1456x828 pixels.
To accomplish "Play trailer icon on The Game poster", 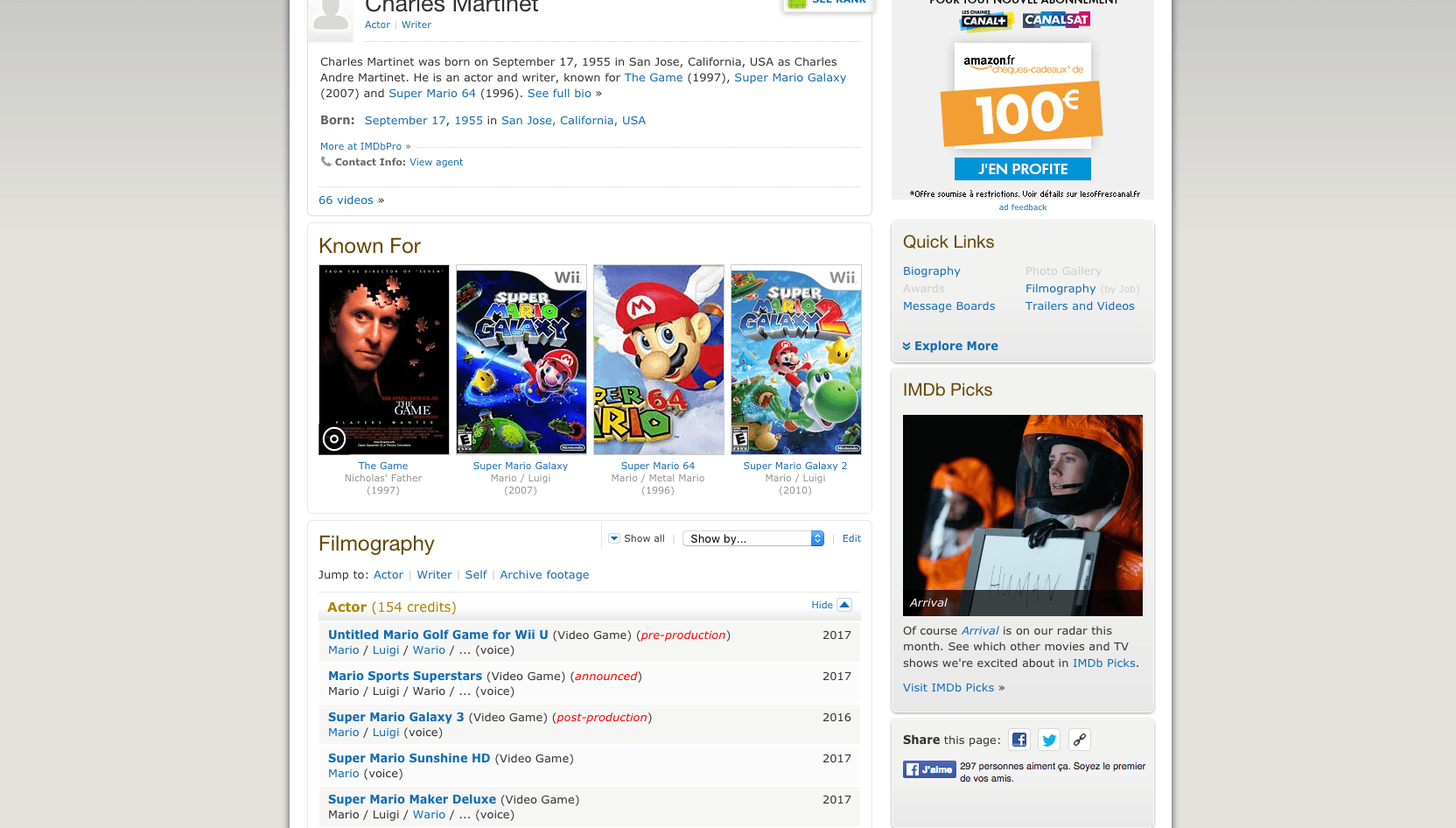I will [334, 439].
